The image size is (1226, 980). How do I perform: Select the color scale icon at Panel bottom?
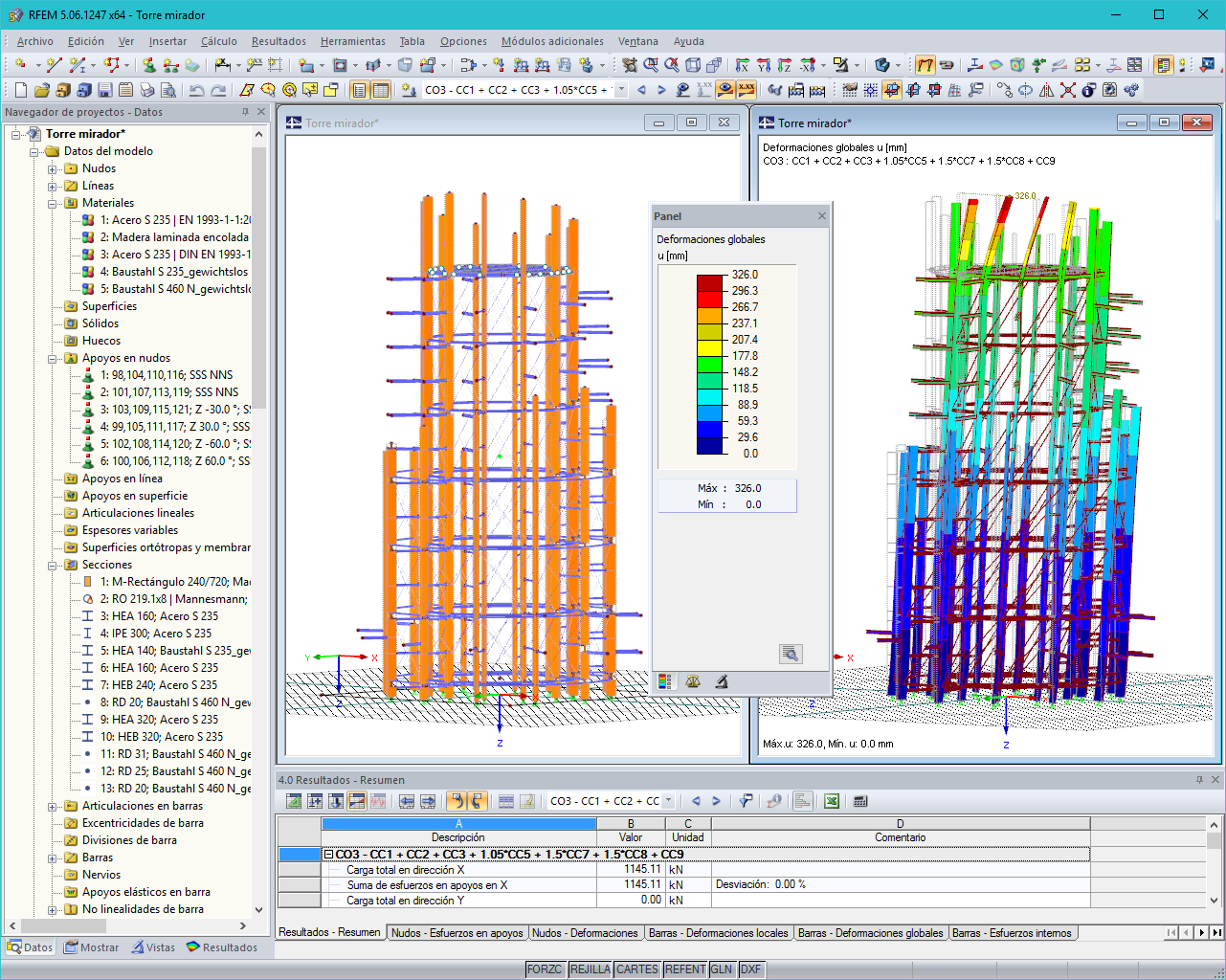pos(666,680)
